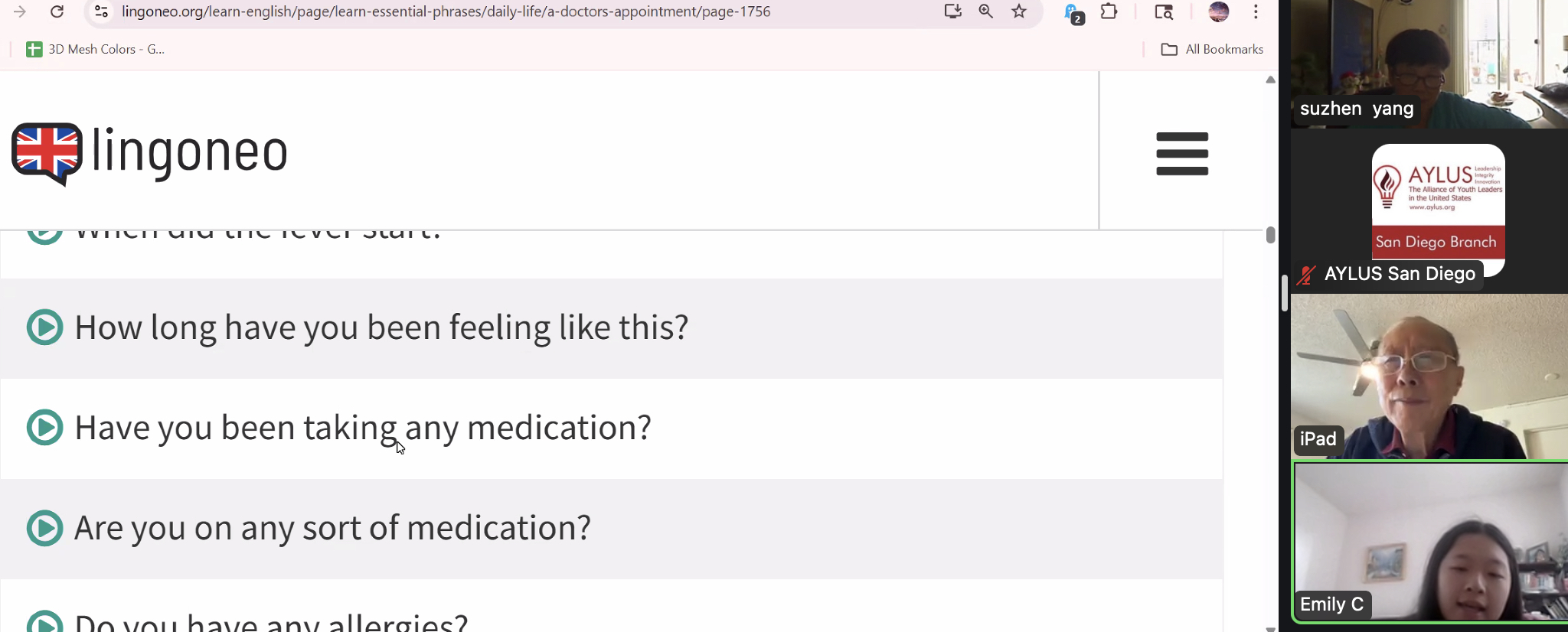This screenshot has width=1568, height=632.
Task: Click the address bar URL field
Action: pyautogui.click(x=528, y=11)
